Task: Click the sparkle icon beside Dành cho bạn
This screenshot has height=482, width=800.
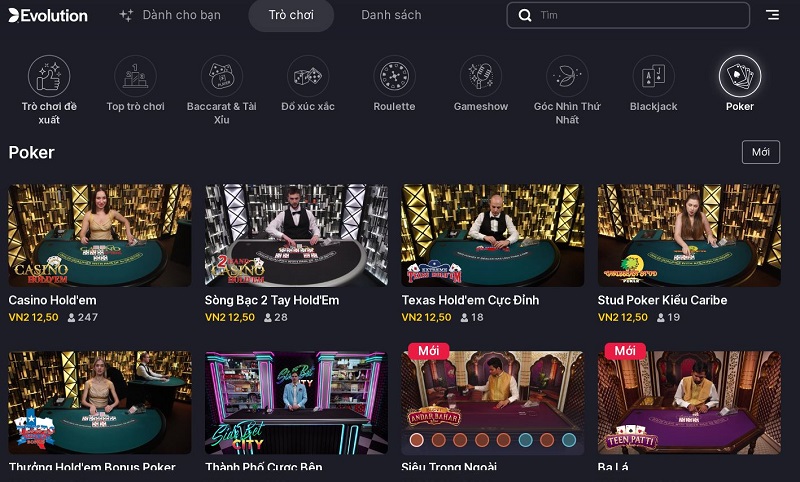Action: point(126,15)
